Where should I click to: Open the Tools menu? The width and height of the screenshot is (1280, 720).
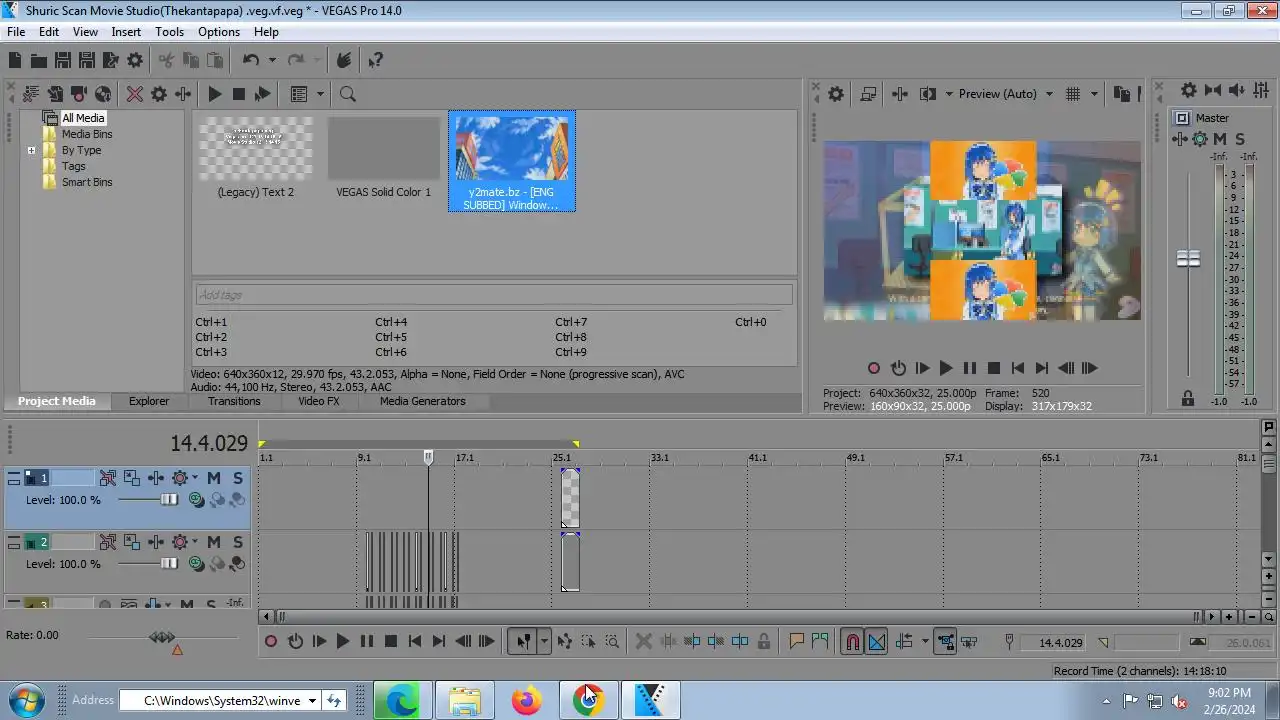(169, 31)
